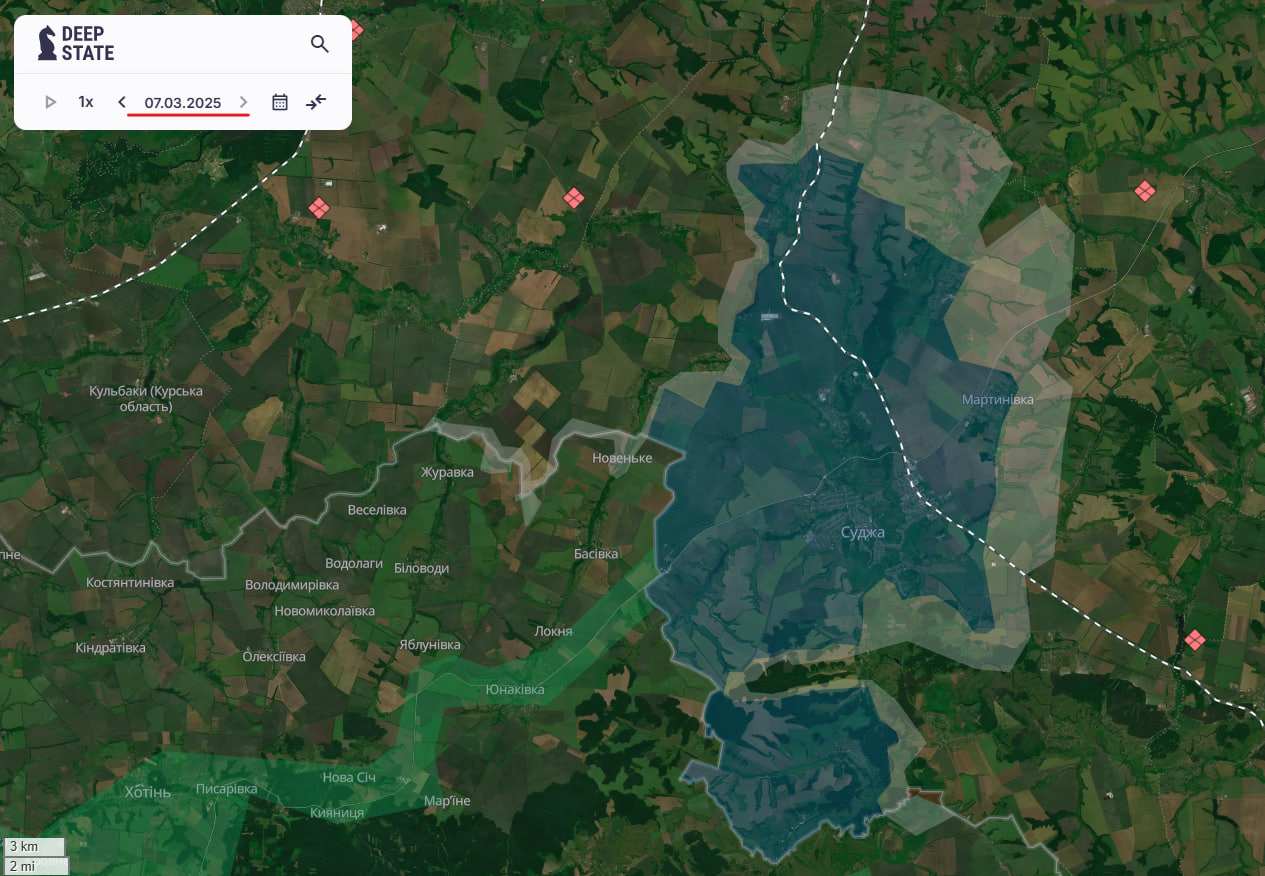Click the Хотінь town label
The image size is (1265, 876).
[x=148, y=792]
